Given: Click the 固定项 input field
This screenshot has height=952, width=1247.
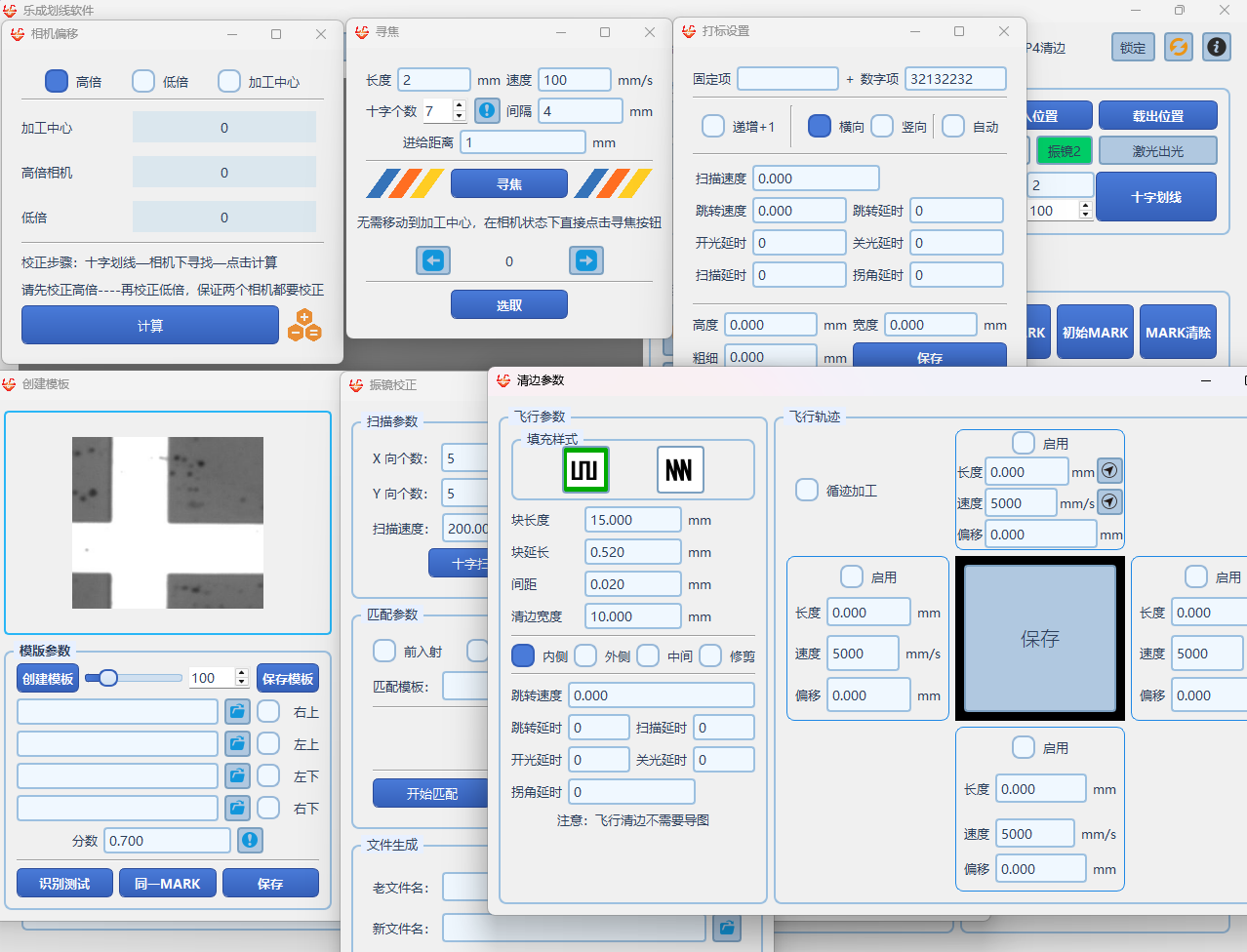Looking at the screenshot, I should tap(787, 79).
